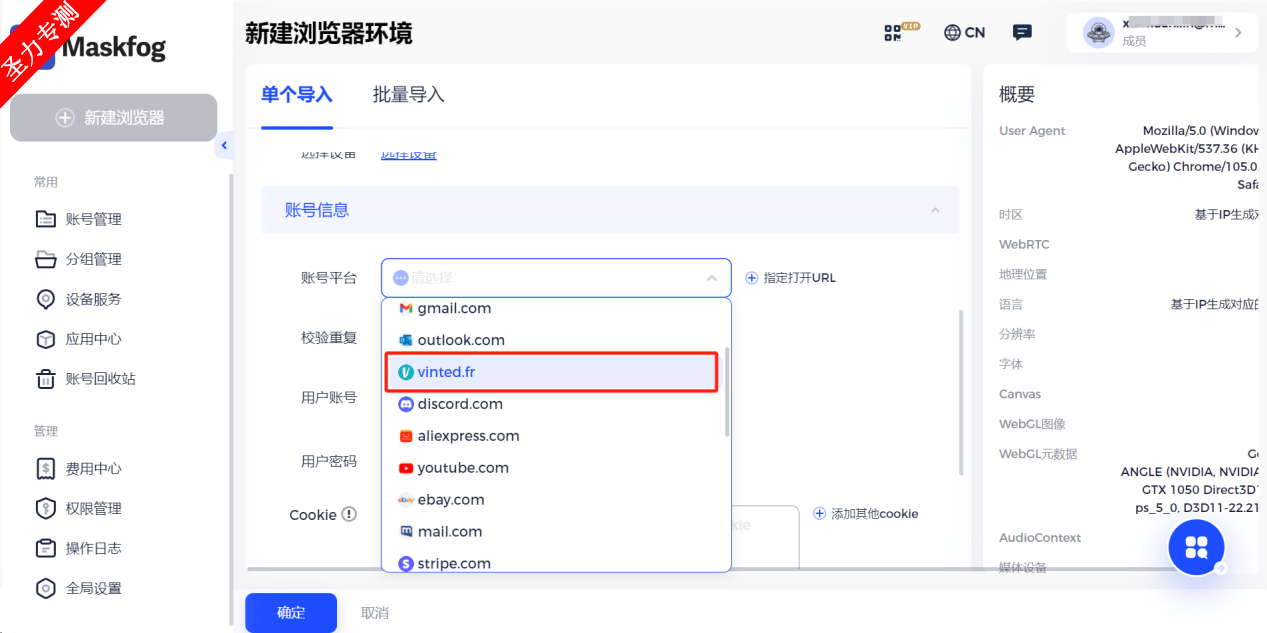Open 分组管理 in the sidebar
The width and height of the screenshot is (1267, 633).
click(79, 259)
